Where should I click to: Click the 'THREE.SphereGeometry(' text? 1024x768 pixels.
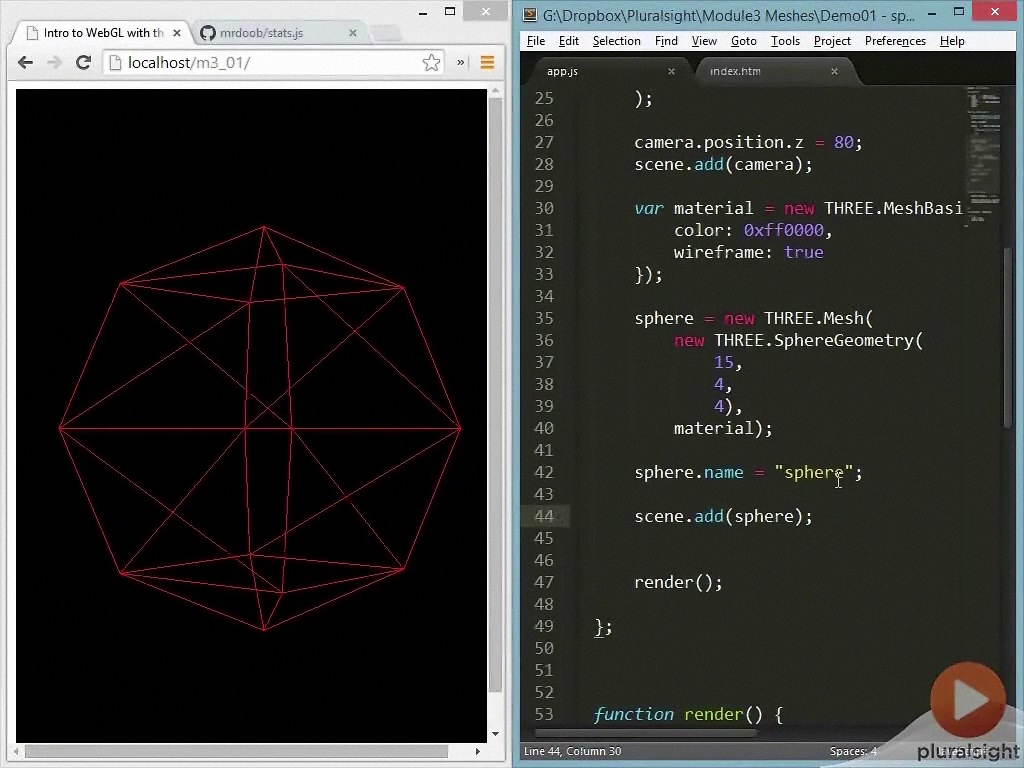pos(818,340)
